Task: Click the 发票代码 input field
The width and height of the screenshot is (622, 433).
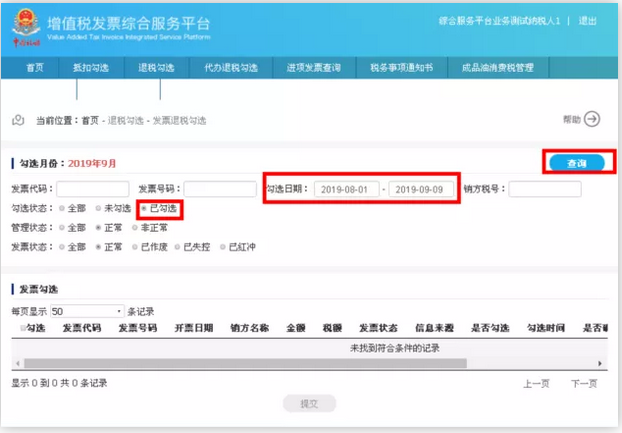Action: (x=92, y=189)
